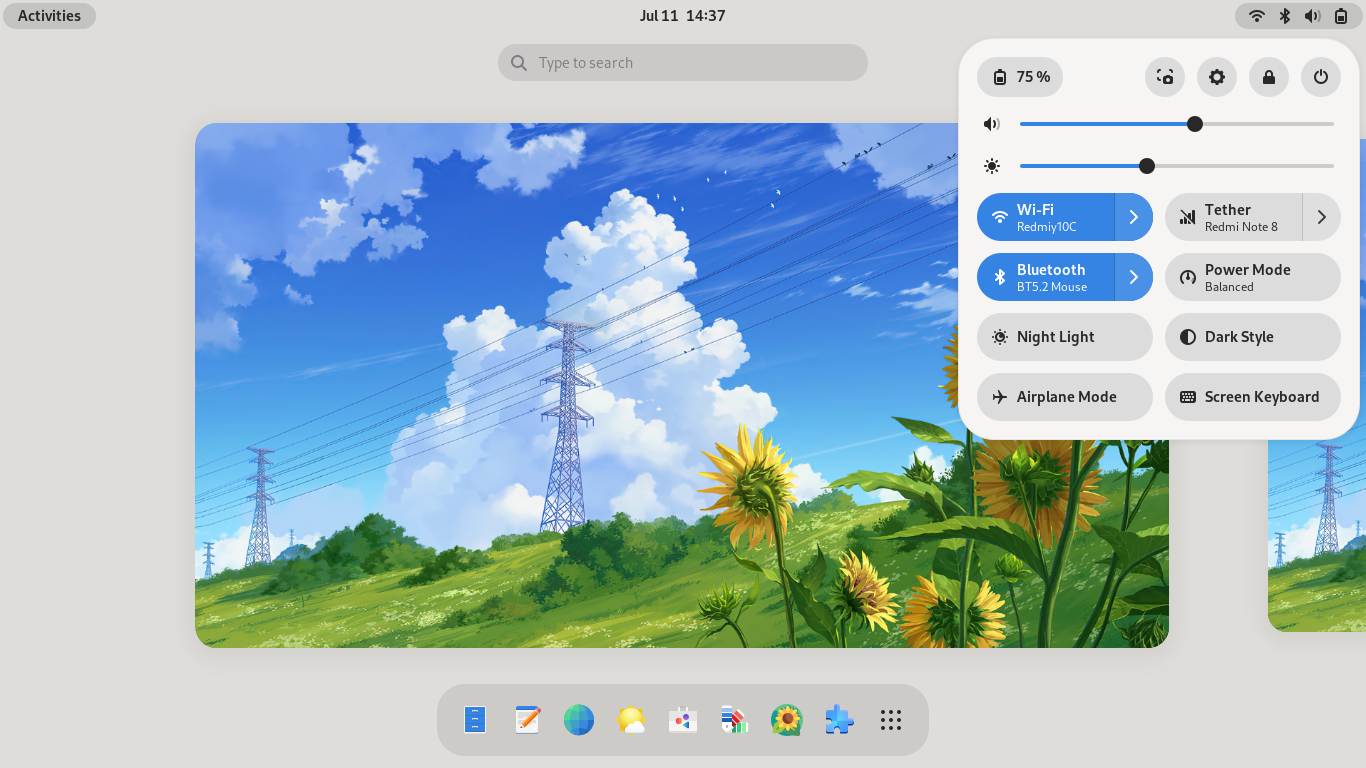1366x768 pixels.
Task: Expand the Tether options arrow
Action: point(1322,217)
